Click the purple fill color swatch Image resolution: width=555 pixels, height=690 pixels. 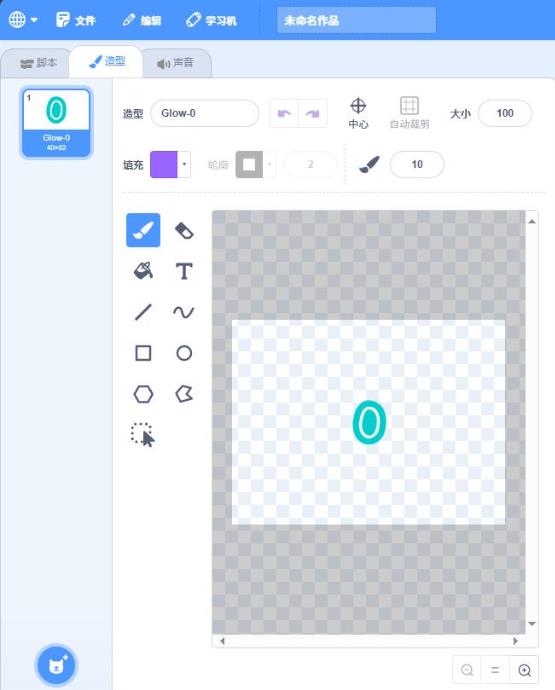pos(164,164)
